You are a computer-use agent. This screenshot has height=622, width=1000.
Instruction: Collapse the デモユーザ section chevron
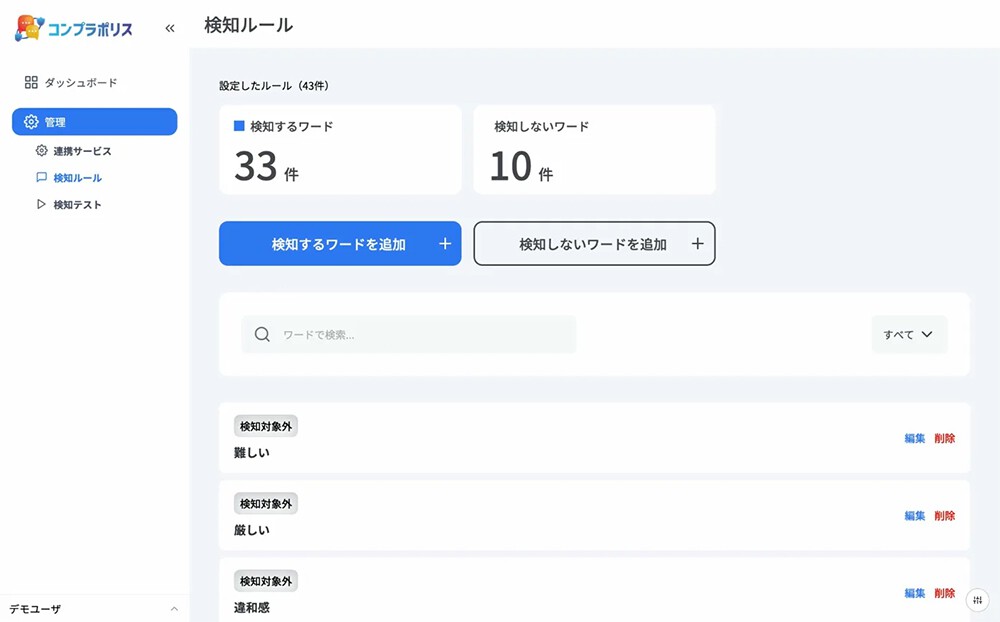coord(175,608)
